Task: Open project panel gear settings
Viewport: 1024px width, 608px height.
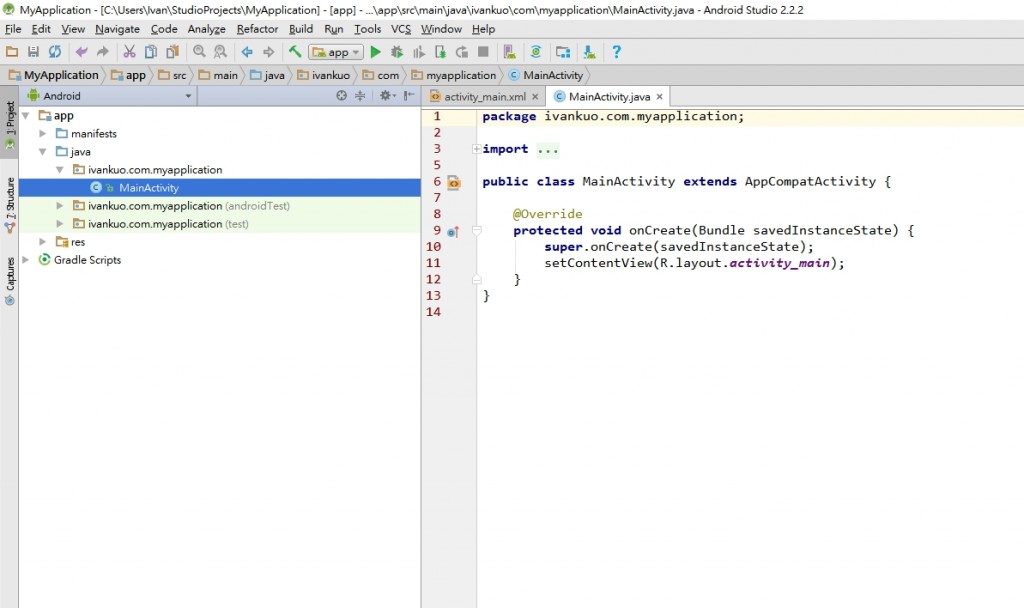Action: (387, 96)
